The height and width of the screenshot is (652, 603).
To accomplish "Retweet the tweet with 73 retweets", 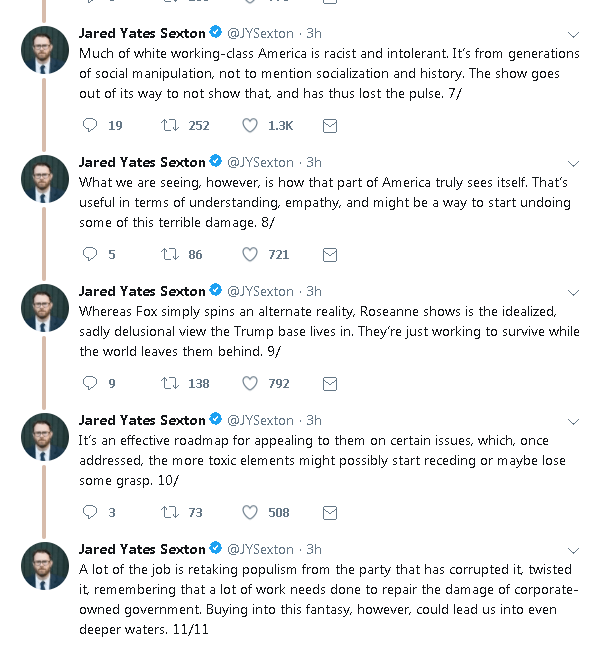I will [x=170, y=512].
